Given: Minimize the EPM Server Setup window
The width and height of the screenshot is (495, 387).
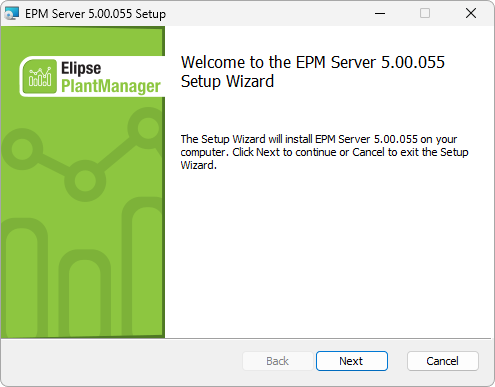Looking at the screenshot, I should [380, 13].
